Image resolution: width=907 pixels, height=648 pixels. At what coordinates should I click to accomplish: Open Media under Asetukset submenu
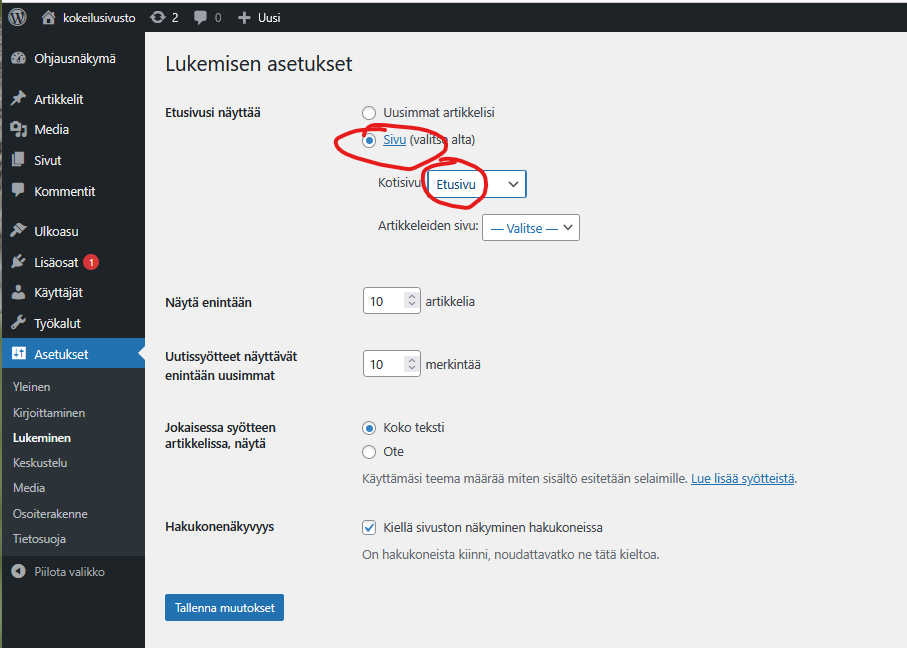[29, 488]
